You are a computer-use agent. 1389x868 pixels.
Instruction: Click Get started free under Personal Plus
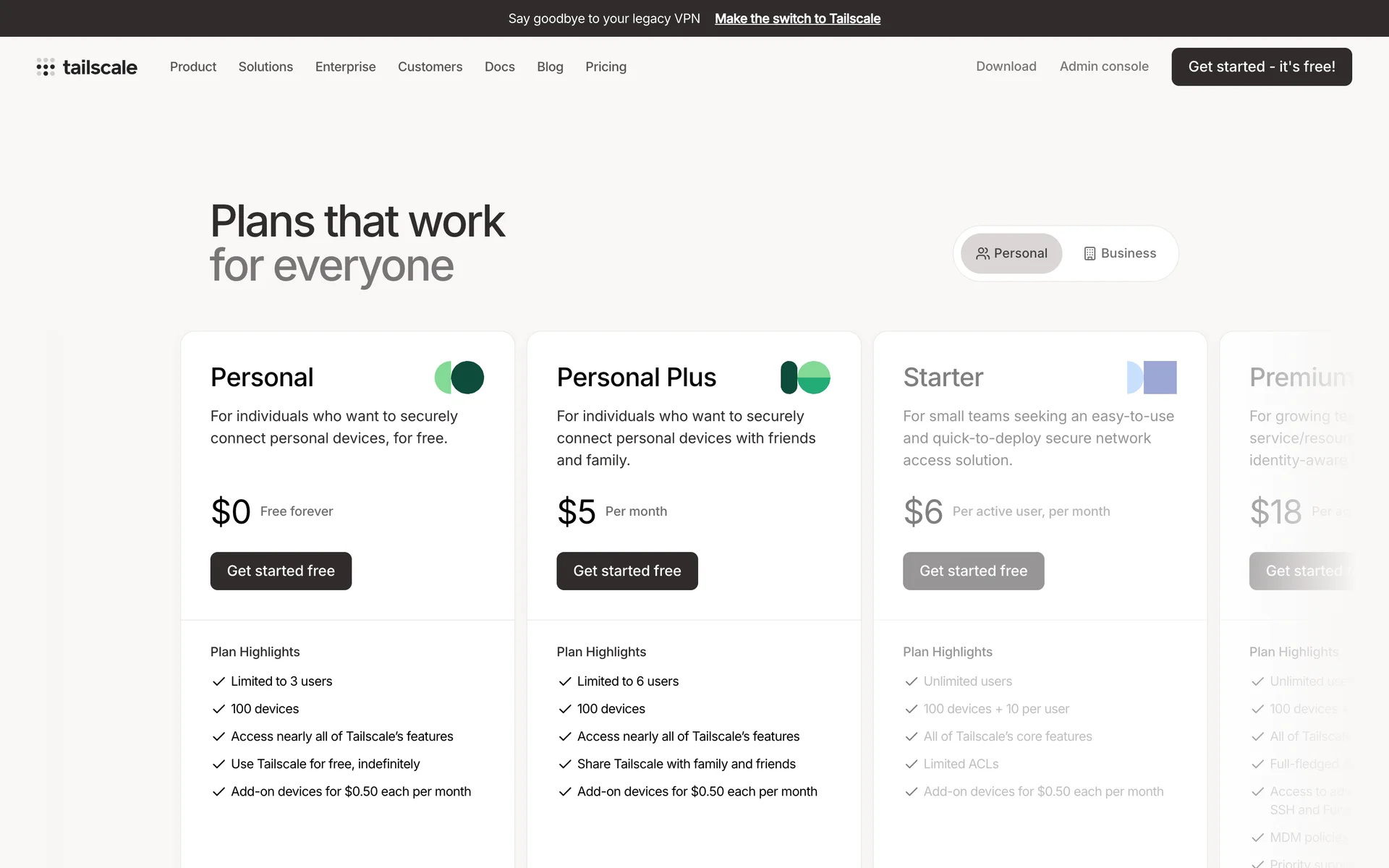626,571
